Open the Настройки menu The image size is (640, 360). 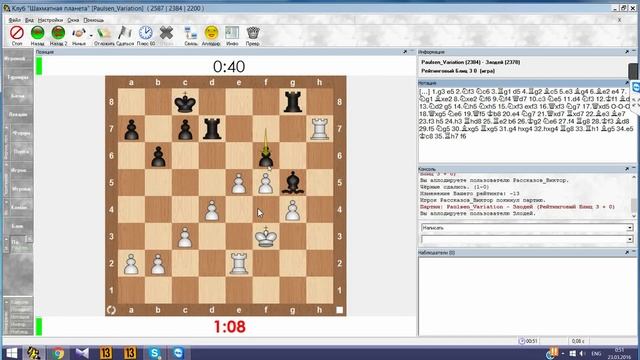(51, 20)
